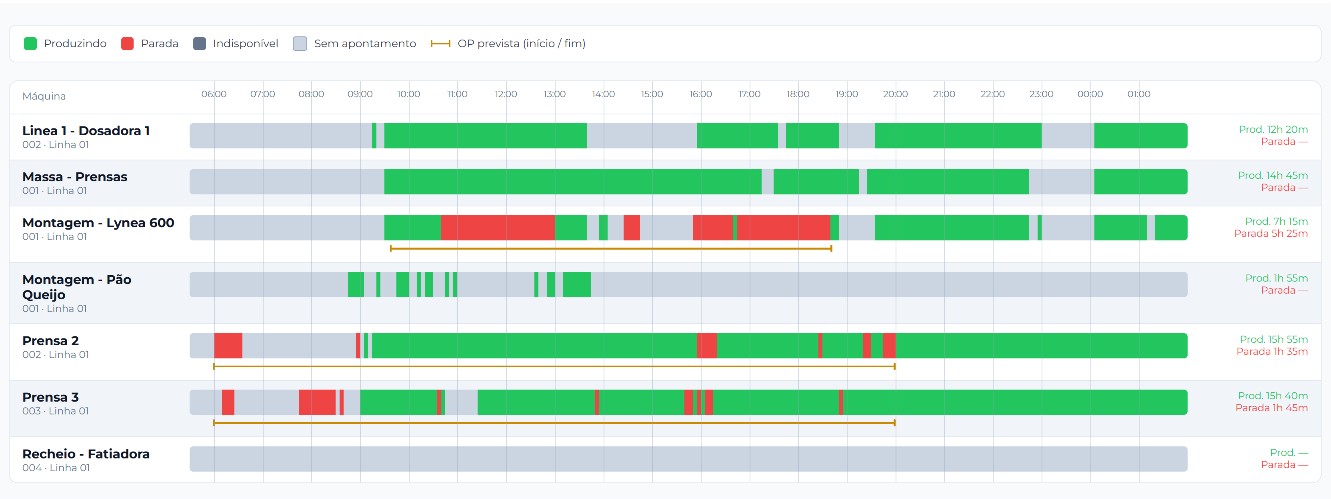Click the Prod. 1h 55m total

(x=1276, y=278)
